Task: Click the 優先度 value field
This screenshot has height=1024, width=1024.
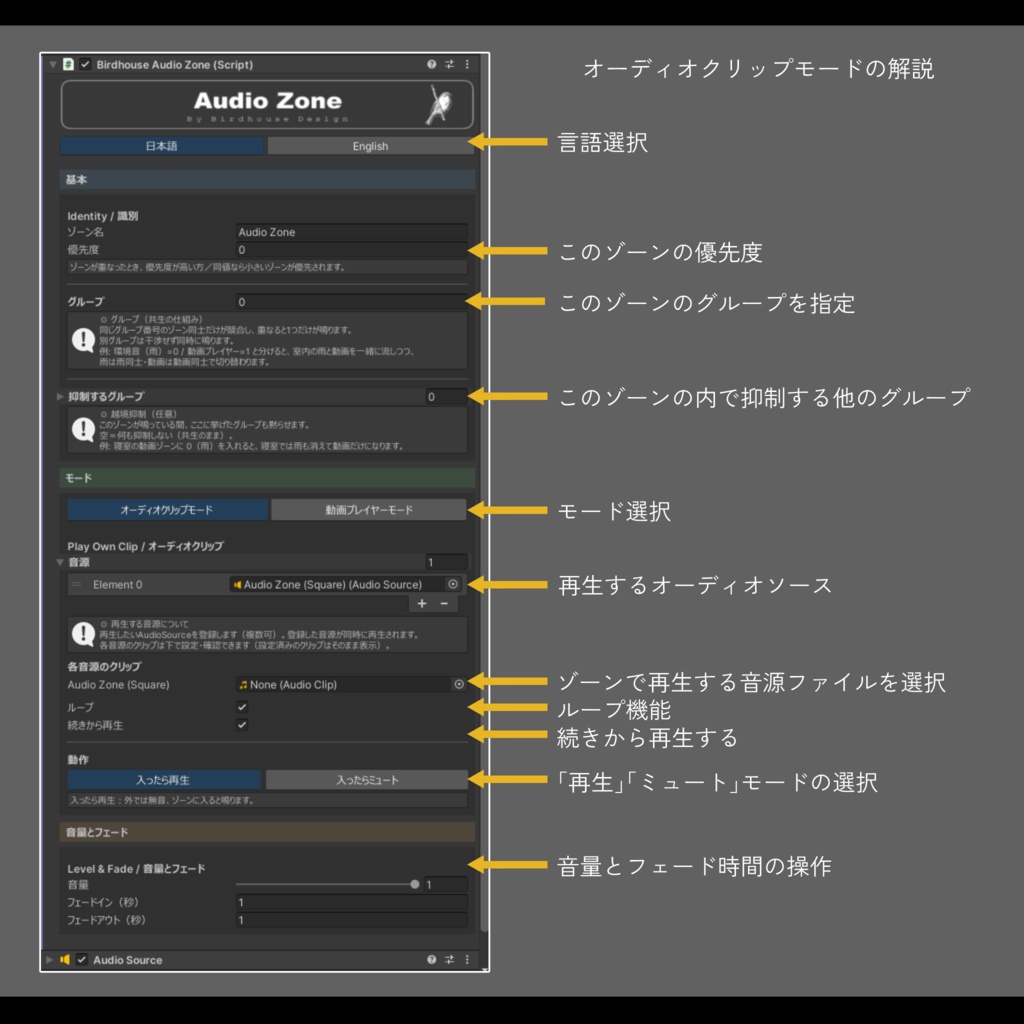Action: tap(351, 249)
